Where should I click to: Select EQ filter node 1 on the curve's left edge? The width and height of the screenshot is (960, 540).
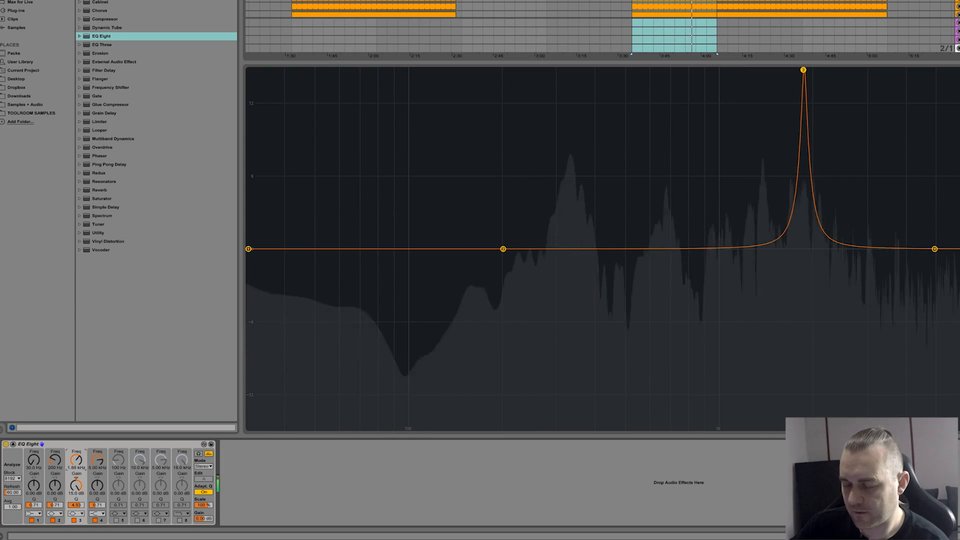(x=248, y=249)
